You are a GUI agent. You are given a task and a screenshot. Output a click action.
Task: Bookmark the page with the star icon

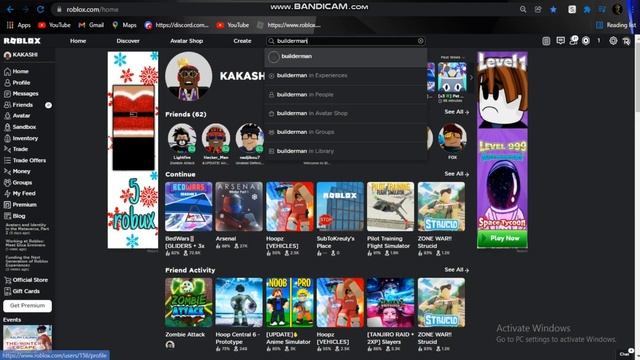[x=553, y=9]
